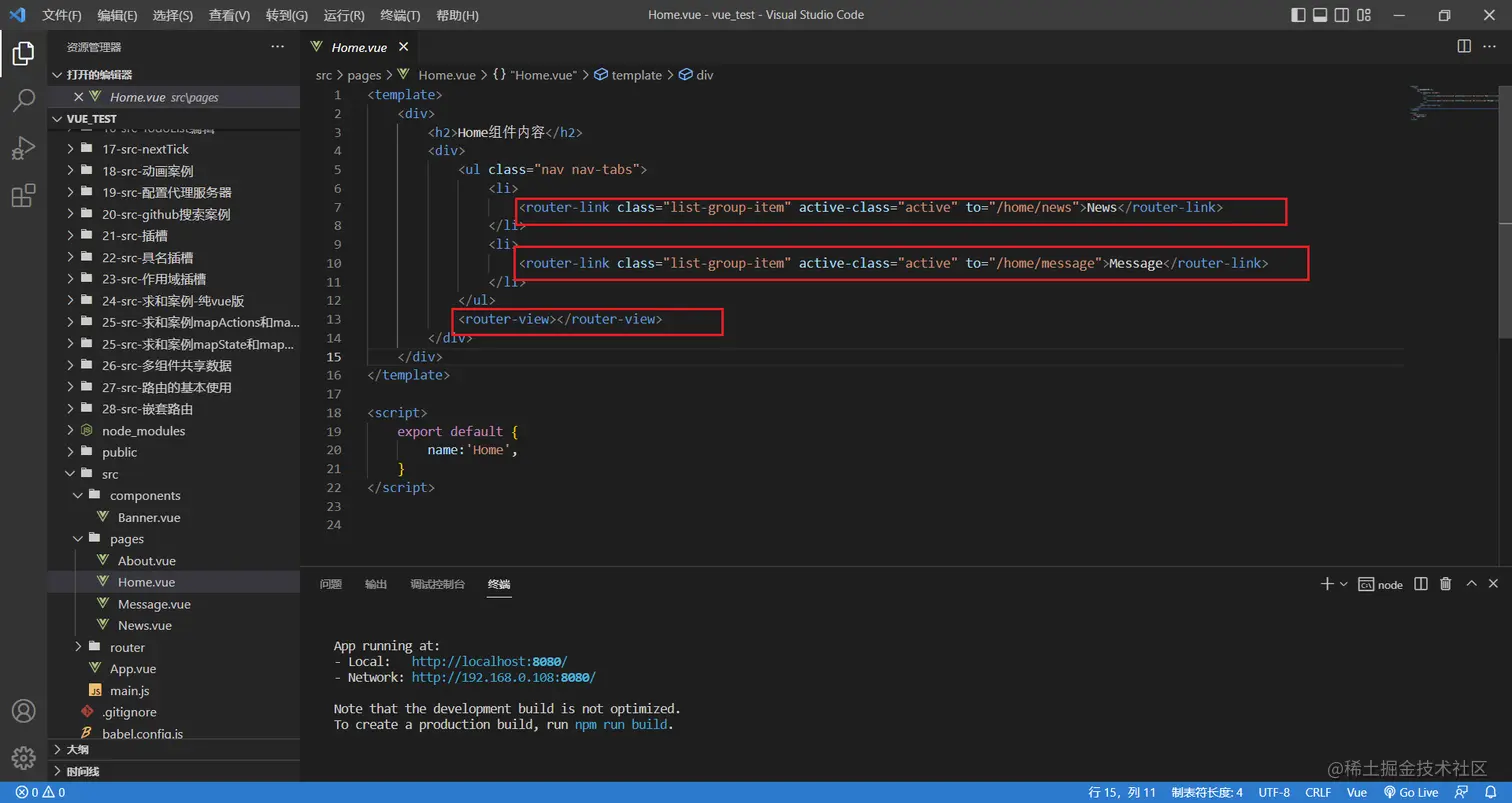Image resolution: width=1512 pixels, height=803 pixels.
Task: Open terminal launch profile dropdown arrow
Action: click(1343, 584)
